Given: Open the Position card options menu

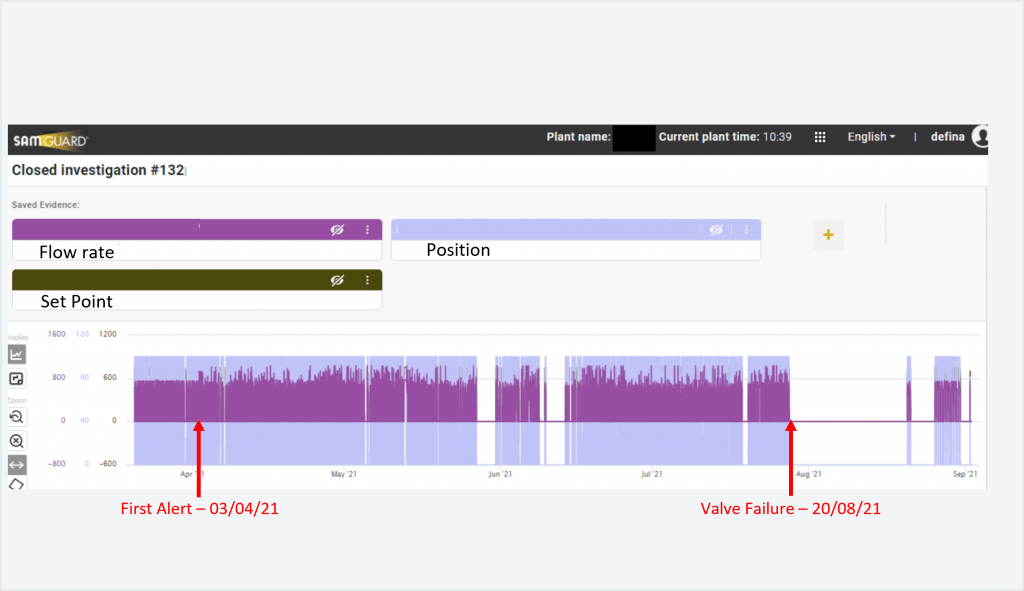Looking at the screenshot, I should tap(746, 230).
